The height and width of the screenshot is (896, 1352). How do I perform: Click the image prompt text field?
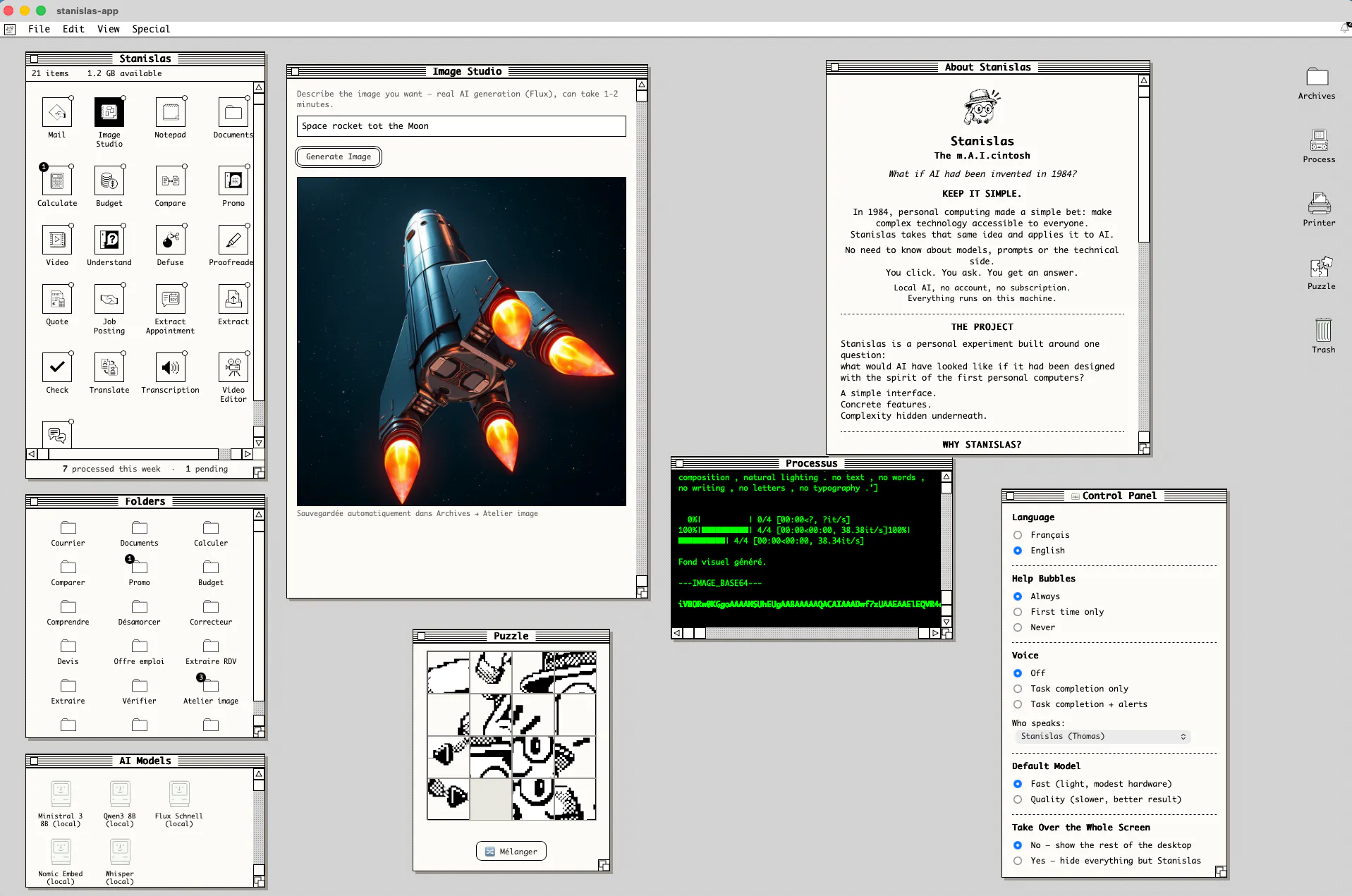(461, 126)
